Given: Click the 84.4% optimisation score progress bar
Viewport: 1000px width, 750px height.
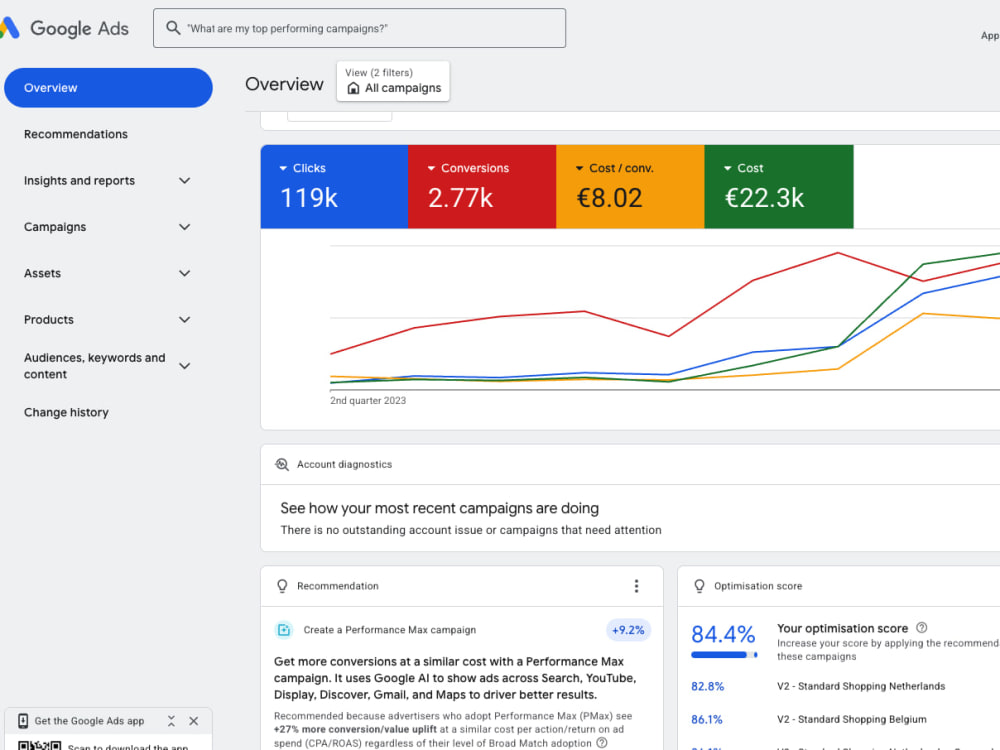Looking at the screenshot, I should pos(724,655).
